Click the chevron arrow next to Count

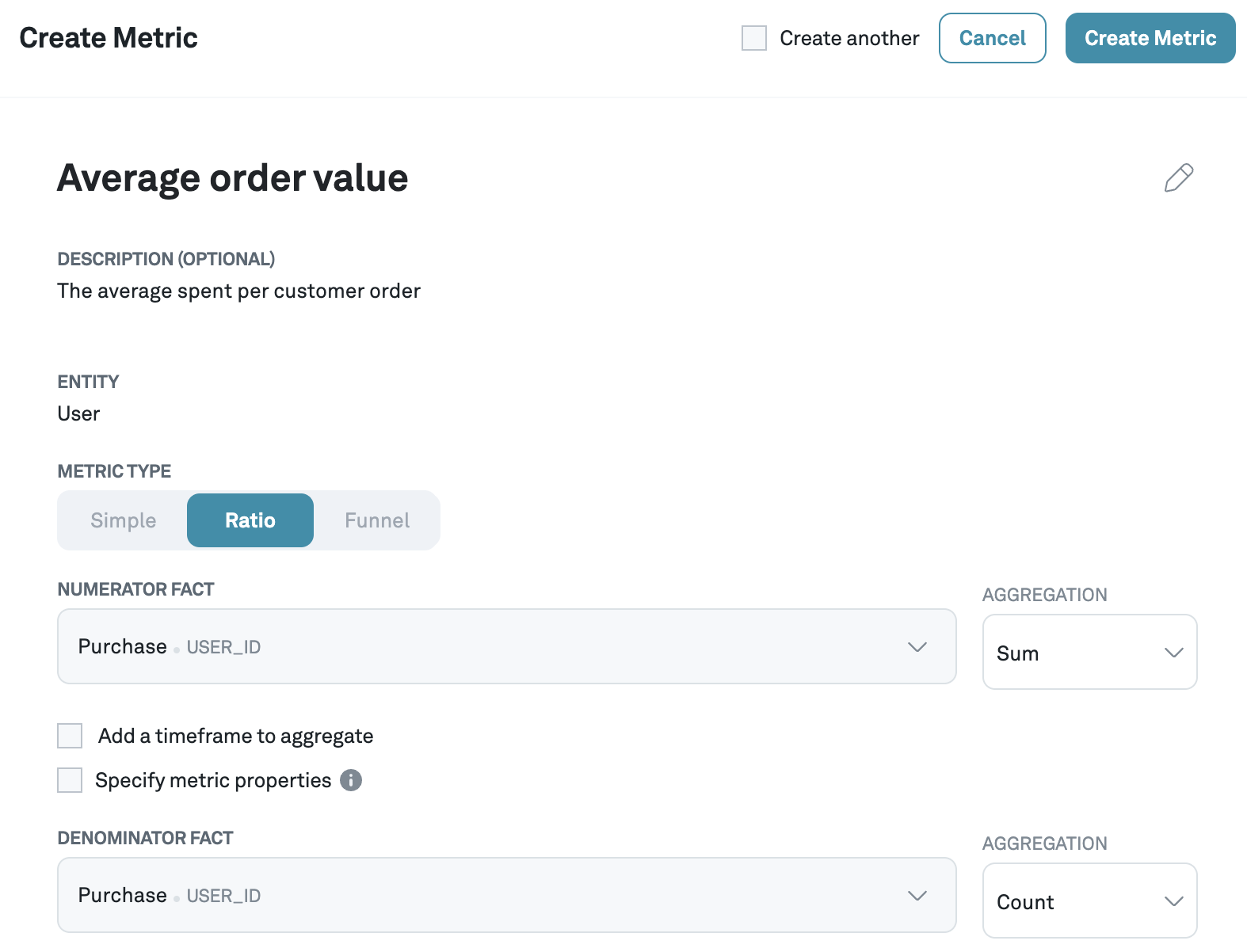(x=1173, y=901)
